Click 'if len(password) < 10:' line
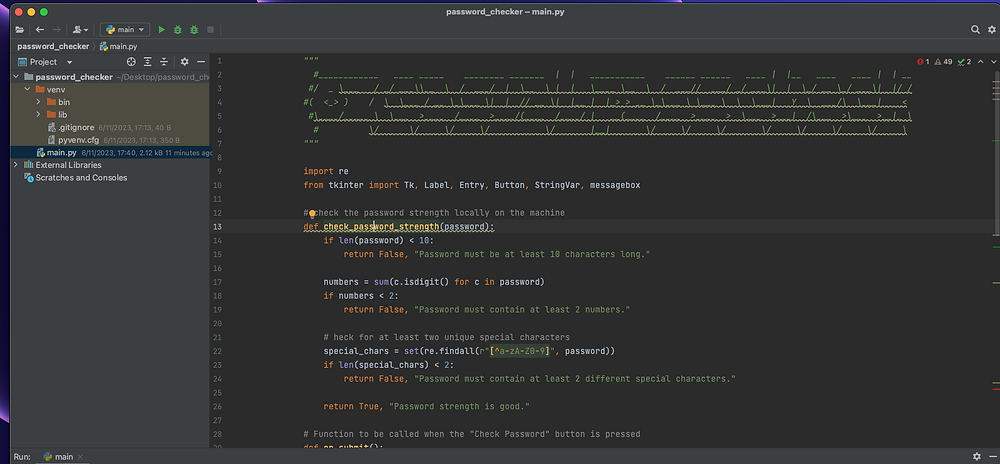Viewport: 1000px width, 464px height. coord(379,241)
